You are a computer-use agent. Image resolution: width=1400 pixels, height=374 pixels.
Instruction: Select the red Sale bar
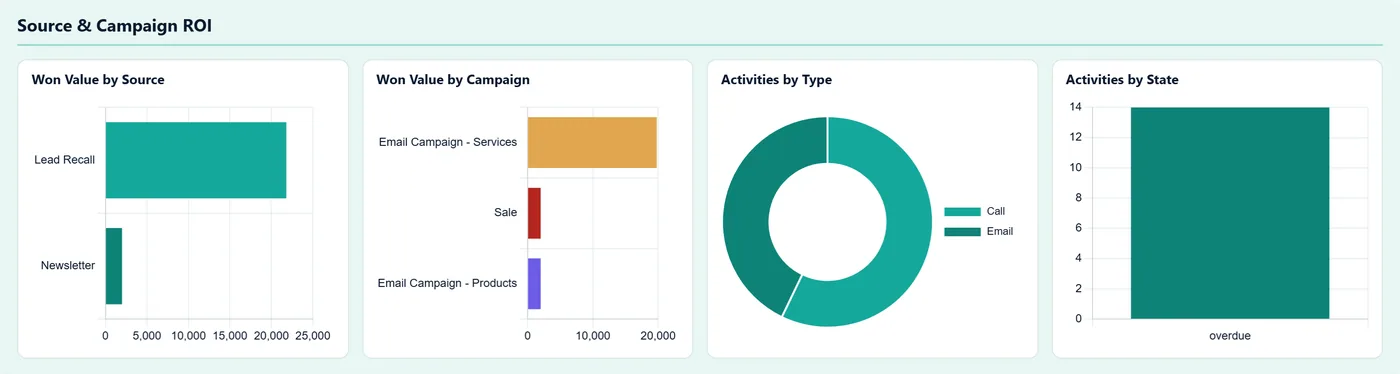(534, 213)
